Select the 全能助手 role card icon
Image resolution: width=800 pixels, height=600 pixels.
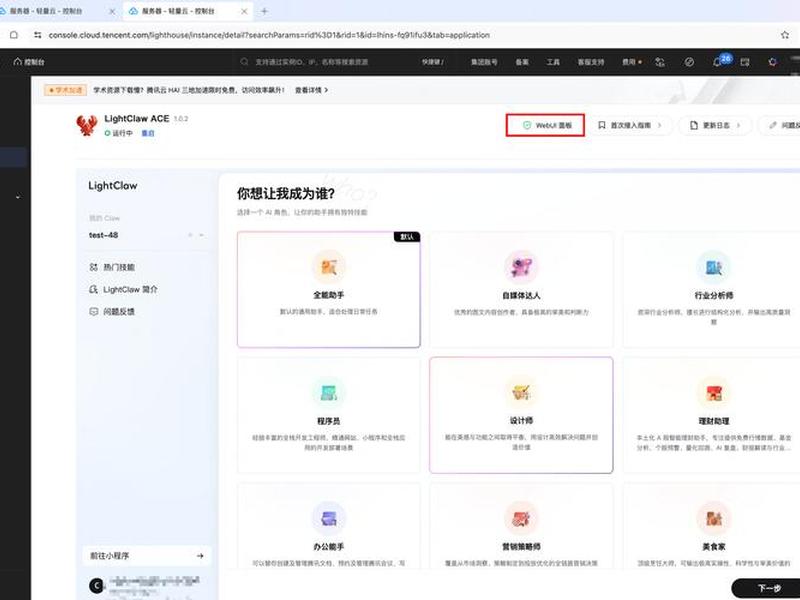(x=329, y=266)
